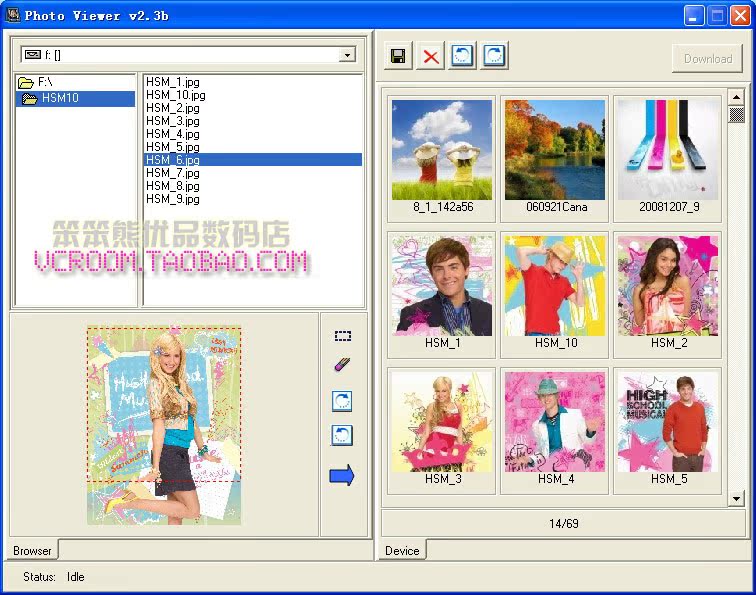Select the HSM_3 thumbnail
Viewport: 756px width, 595px height.
click(x=442, y=431)
